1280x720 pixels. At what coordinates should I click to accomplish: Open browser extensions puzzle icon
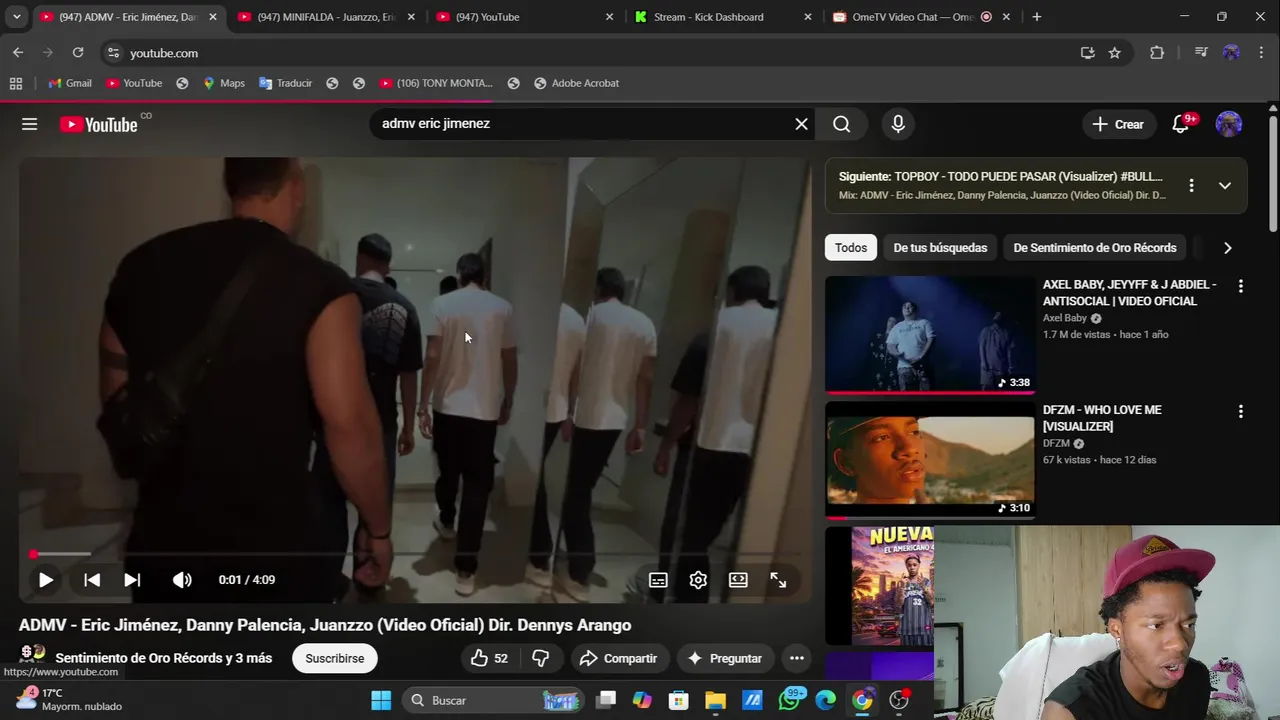[x=1157, y=53]
